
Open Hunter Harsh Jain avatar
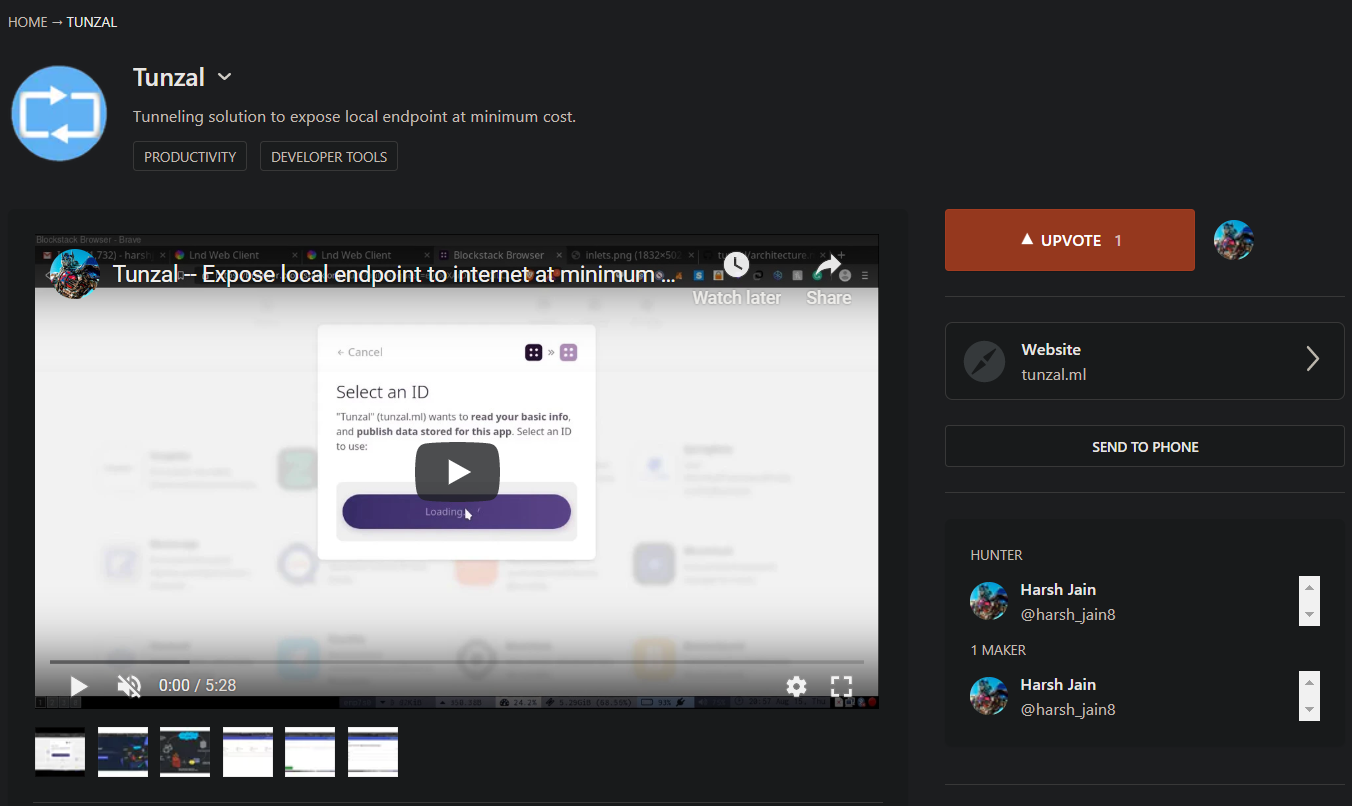tap(989, 601)
